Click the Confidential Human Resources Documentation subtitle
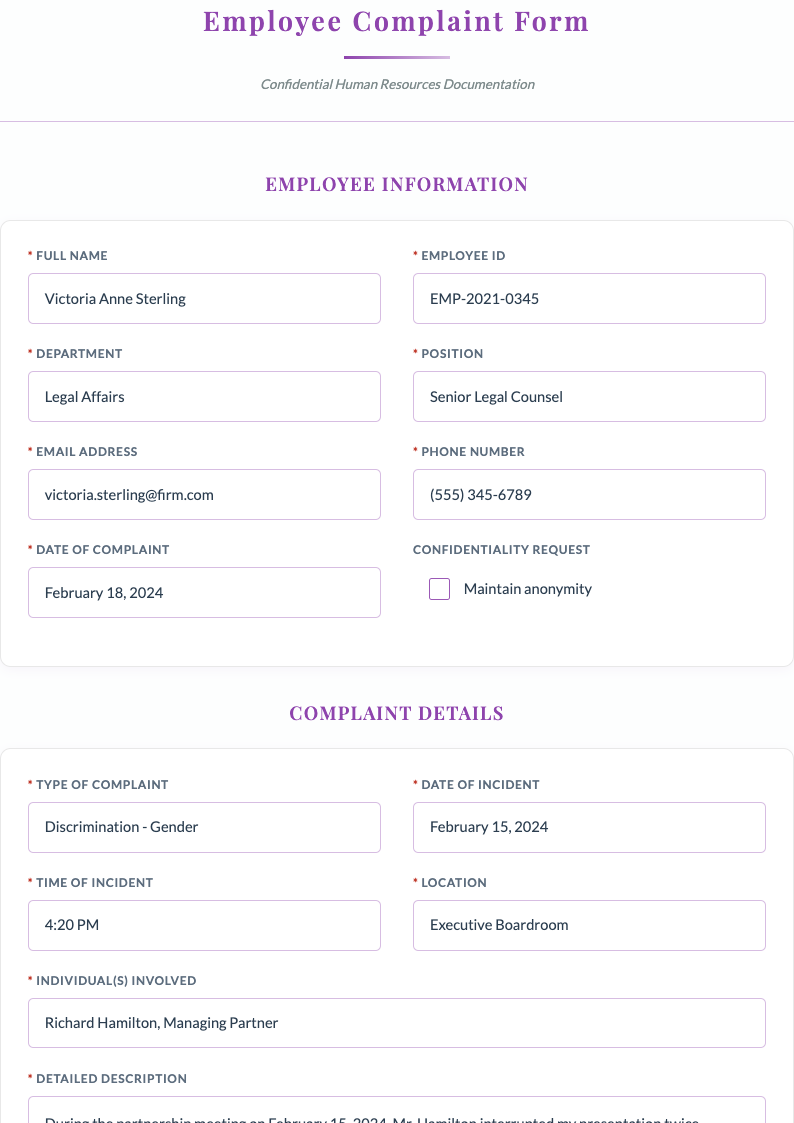This screenshot has width=794, height=1123. 396,84
